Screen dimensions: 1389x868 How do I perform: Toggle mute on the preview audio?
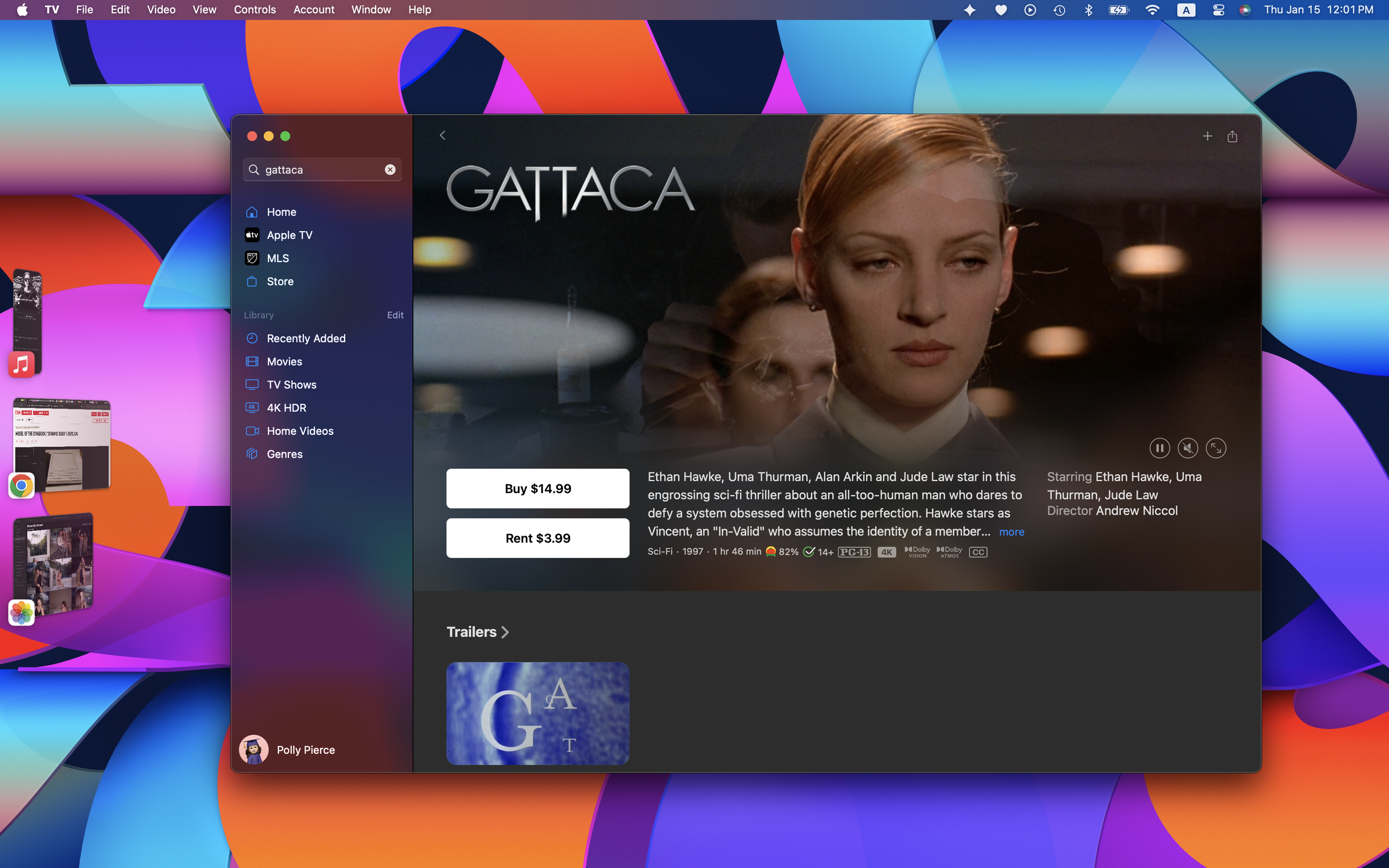click(1187, 448)
